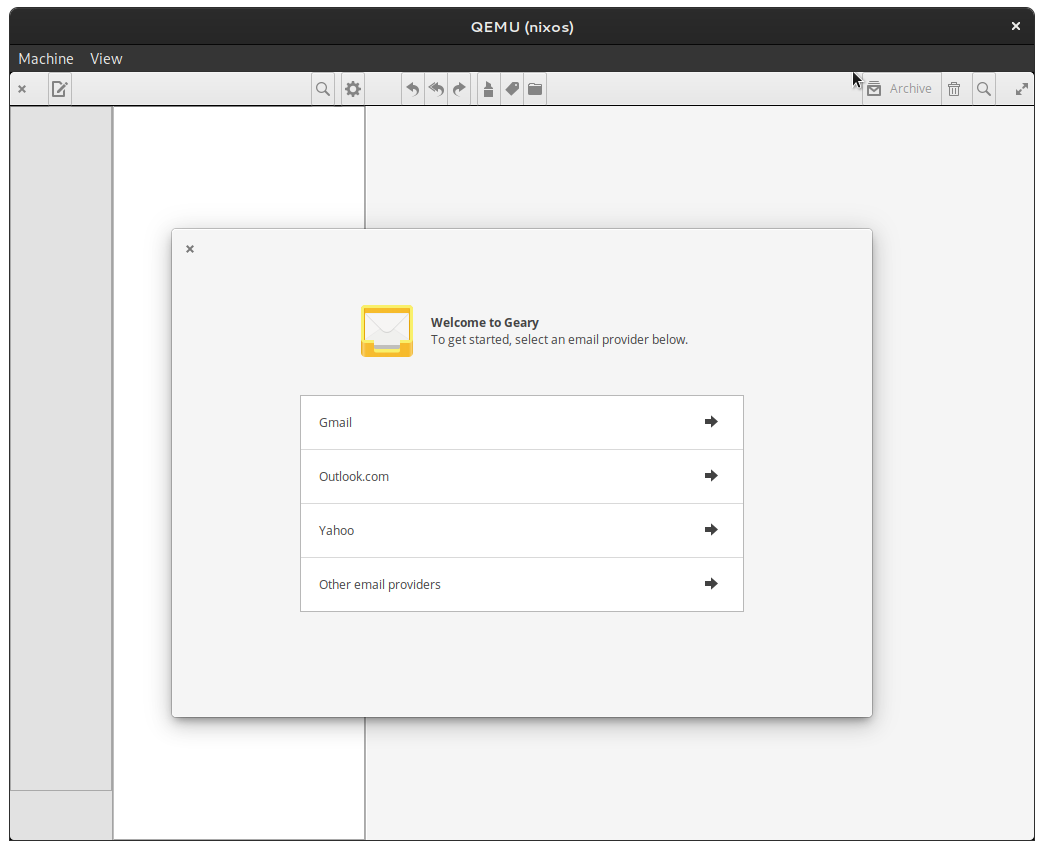
Task: Click the arrow on the Outlook.com row
Action: click(711, 475)
